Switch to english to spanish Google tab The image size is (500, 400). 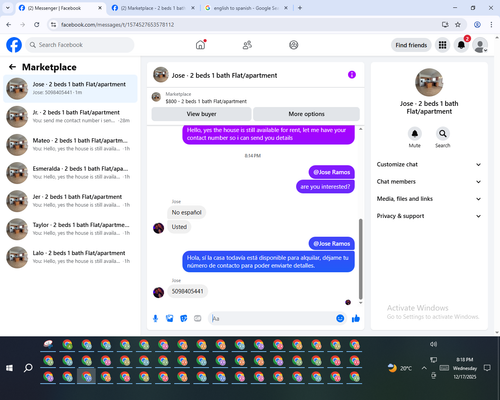click(x=246, y=8)
